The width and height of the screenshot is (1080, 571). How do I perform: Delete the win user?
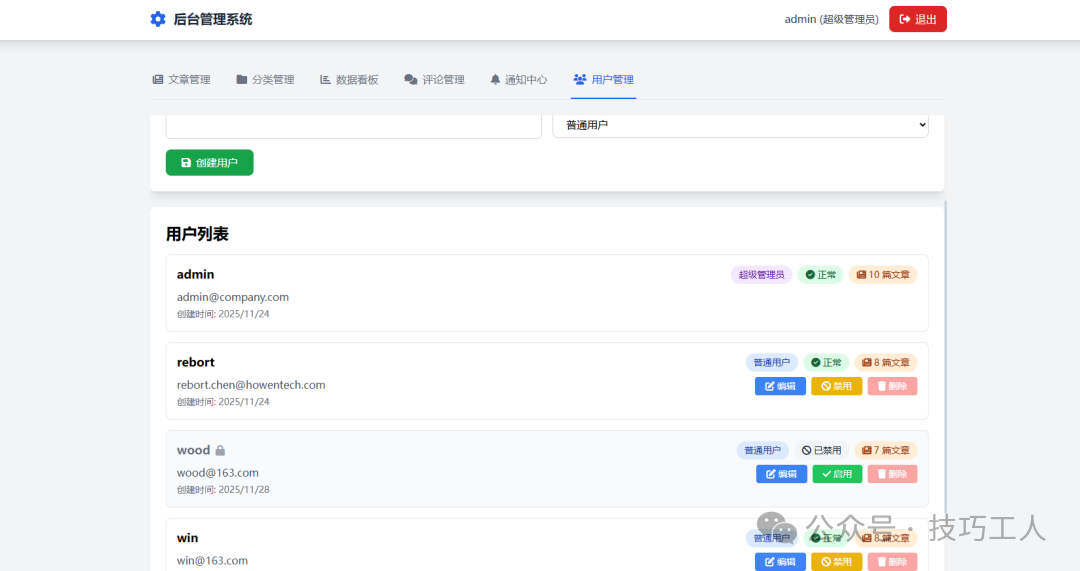coord(893,561)
